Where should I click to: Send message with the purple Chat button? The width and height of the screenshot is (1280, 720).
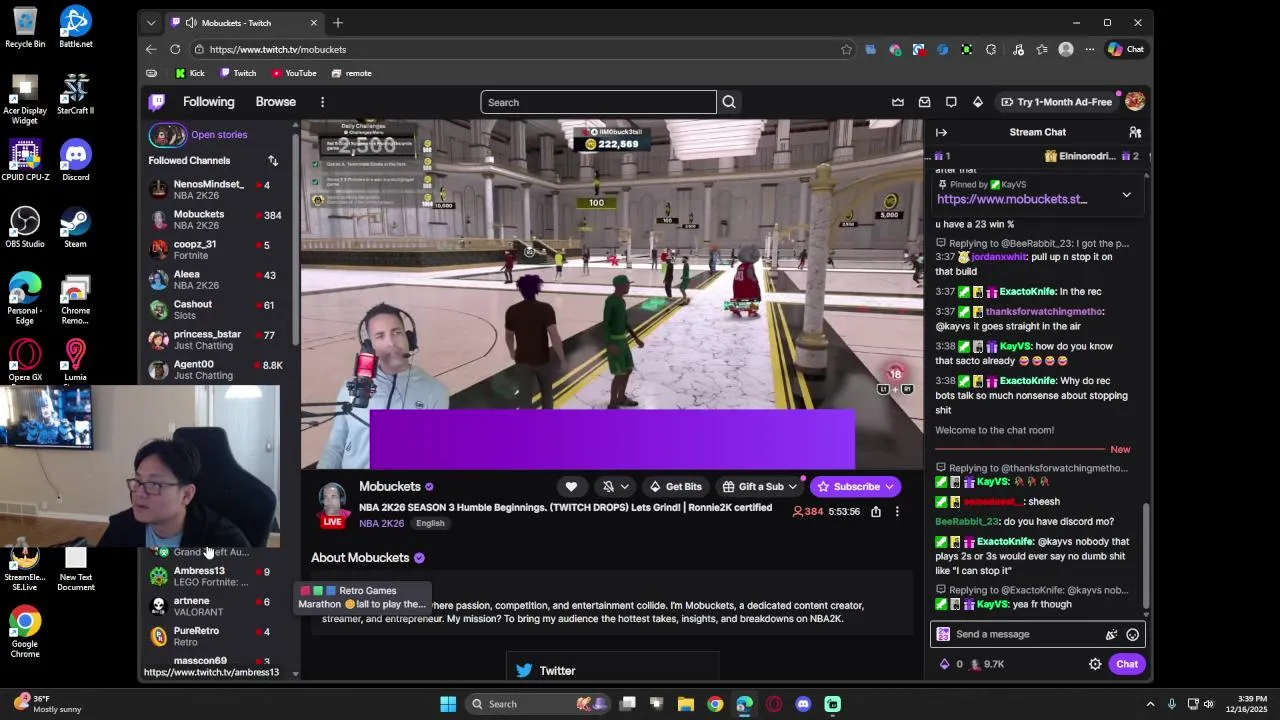click(1127, 664)
